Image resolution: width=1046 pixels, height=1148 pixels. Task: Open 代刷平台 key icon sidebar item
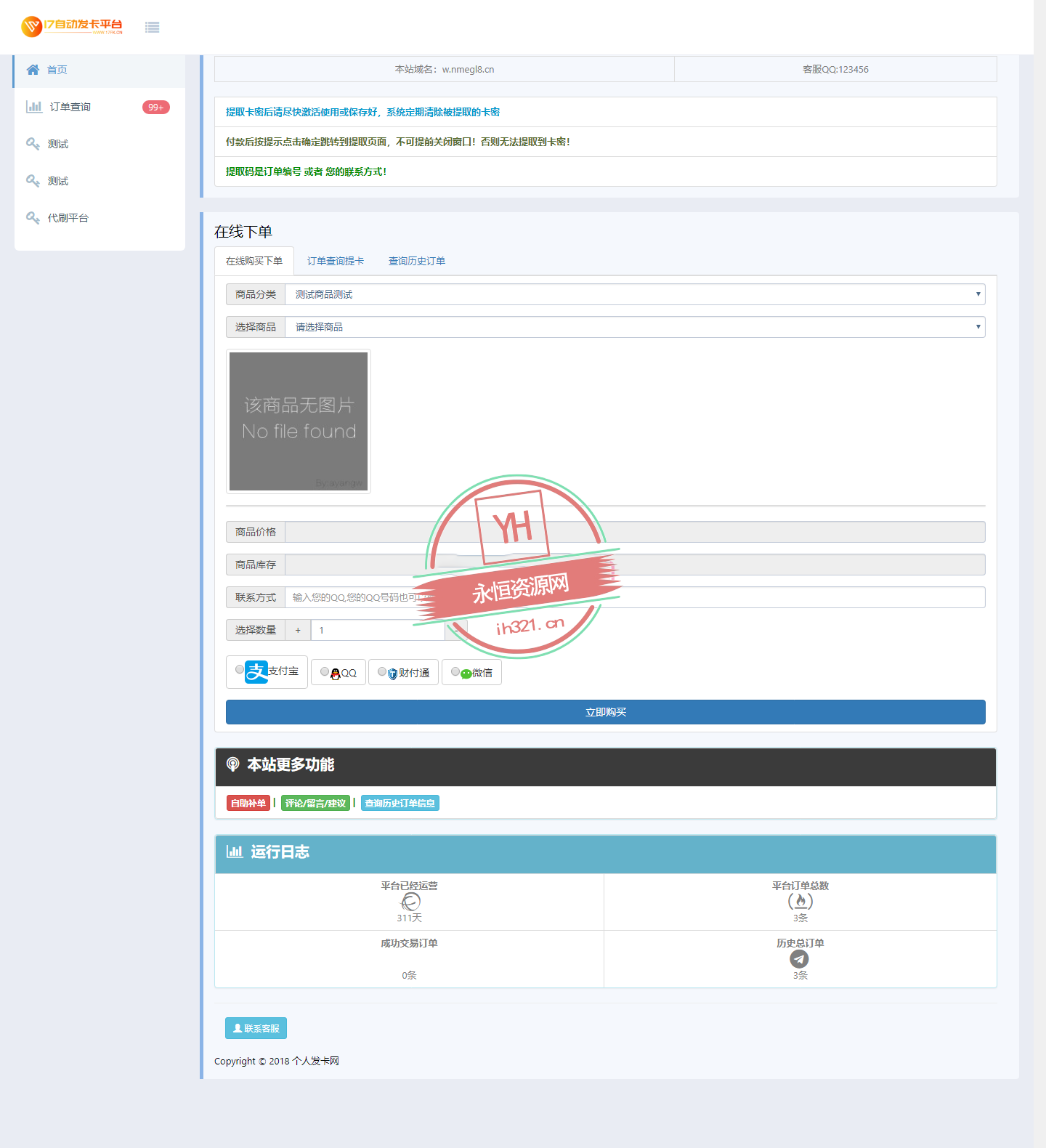tap(33, 218)
